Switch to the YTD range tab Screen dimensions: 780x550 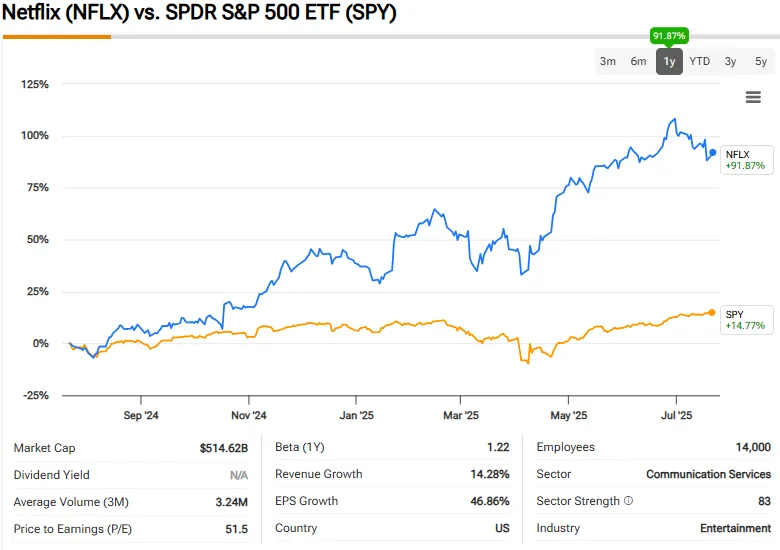click(699, 61)
